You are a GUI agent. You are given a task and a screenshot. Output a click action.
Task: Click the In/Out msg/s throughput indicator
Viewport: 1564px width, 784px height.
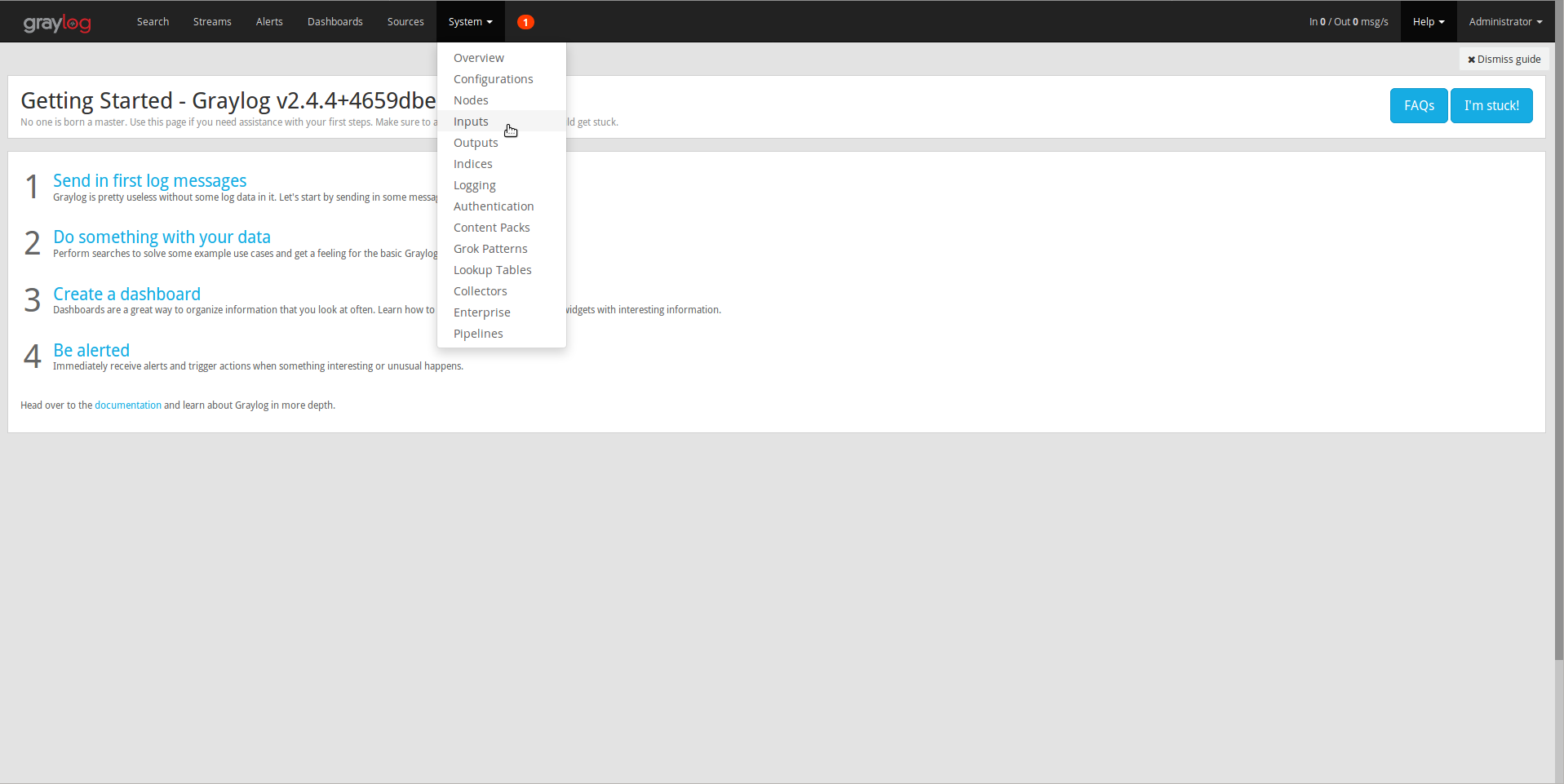point(1349,22)
